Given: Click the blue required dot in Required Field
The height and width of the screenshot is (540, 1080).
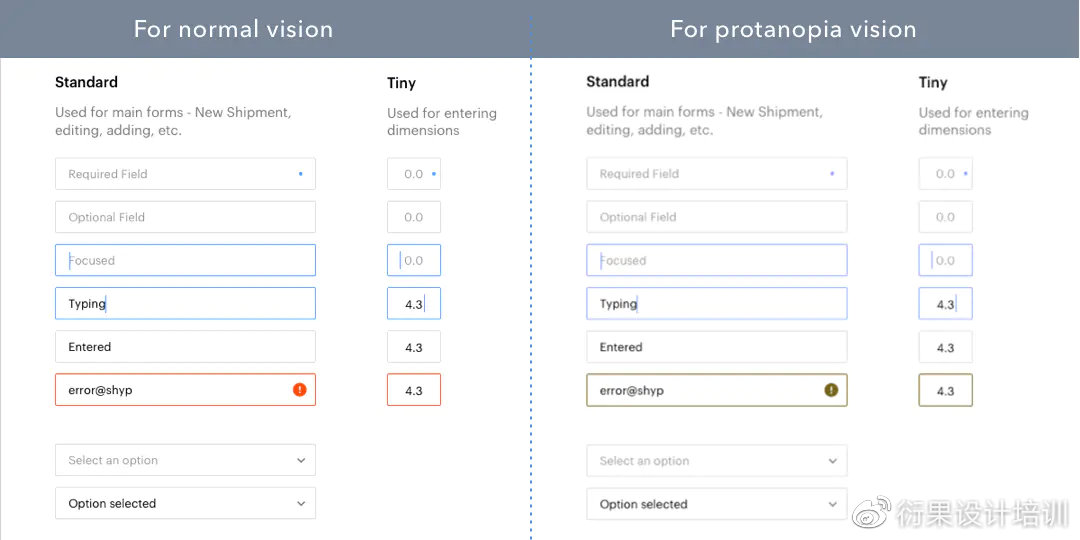Looking at the screenshot, I should 300,174.
